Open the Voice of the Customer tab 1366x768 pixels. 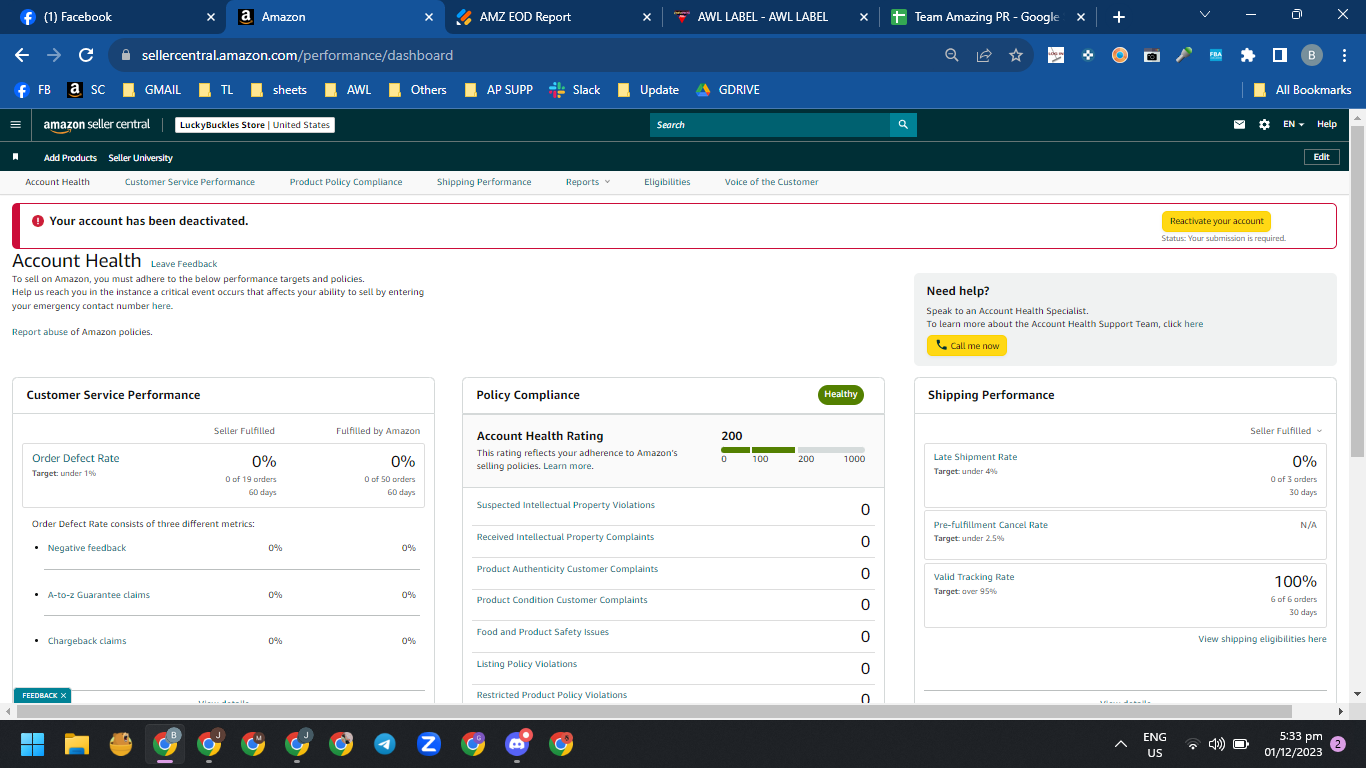pyautogui.click(x=772, y=182)
